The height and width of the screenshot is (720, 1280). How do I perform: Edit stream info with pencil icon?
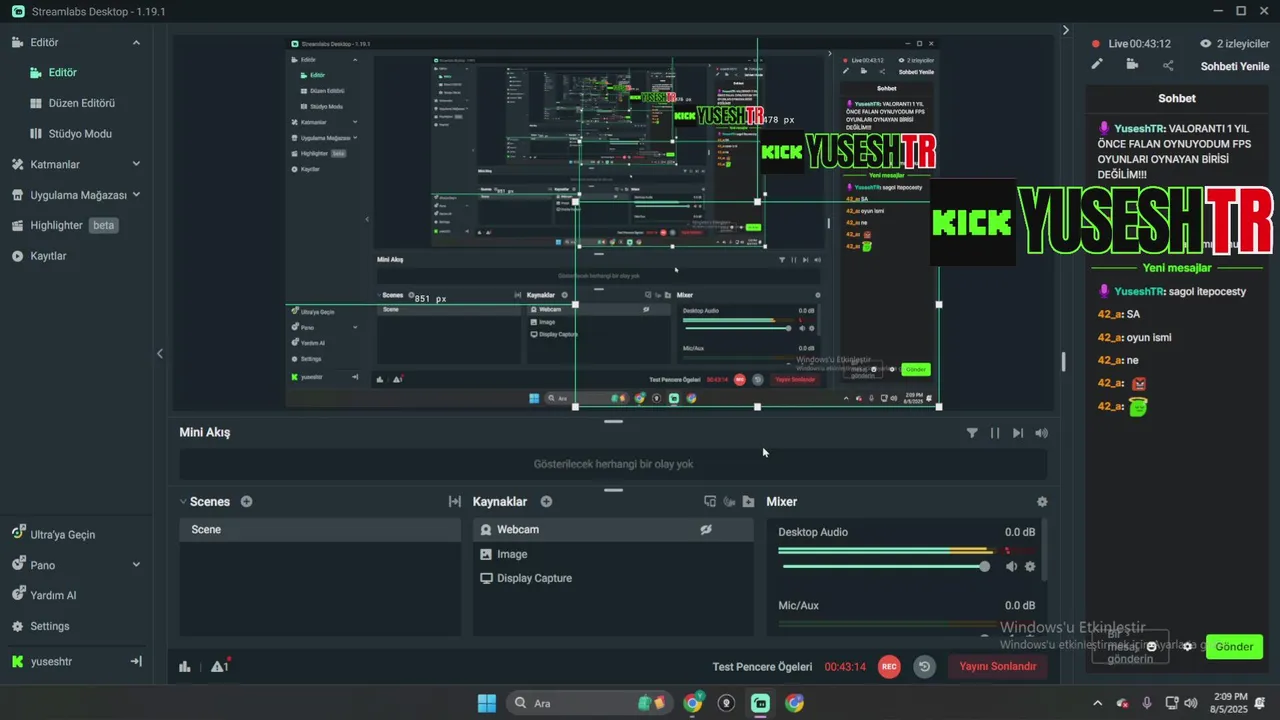[1097, 65]
